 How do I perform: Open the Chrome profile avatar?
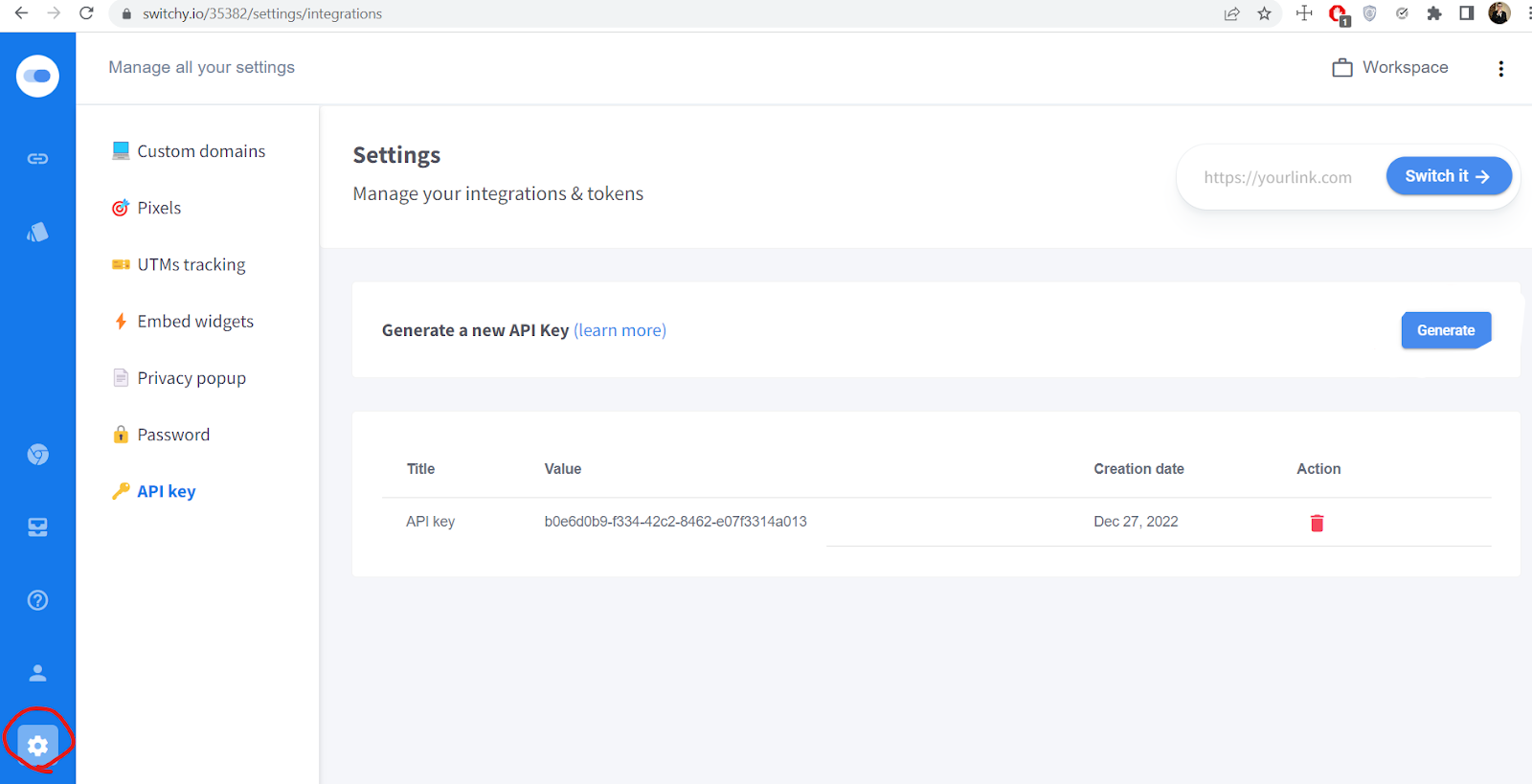(x=1499, y=13)
